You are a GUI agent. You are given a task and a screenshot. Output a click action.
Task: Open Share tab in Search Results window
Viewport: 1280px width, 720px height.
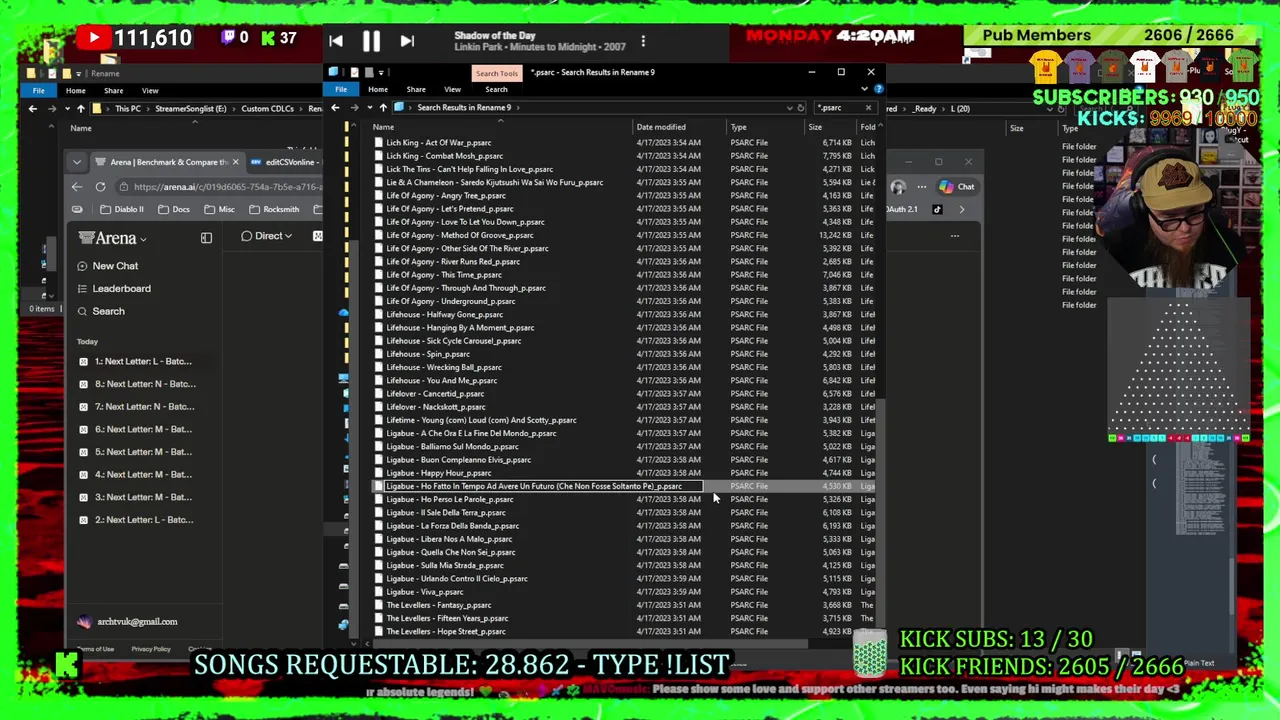(x=416, y=89)
